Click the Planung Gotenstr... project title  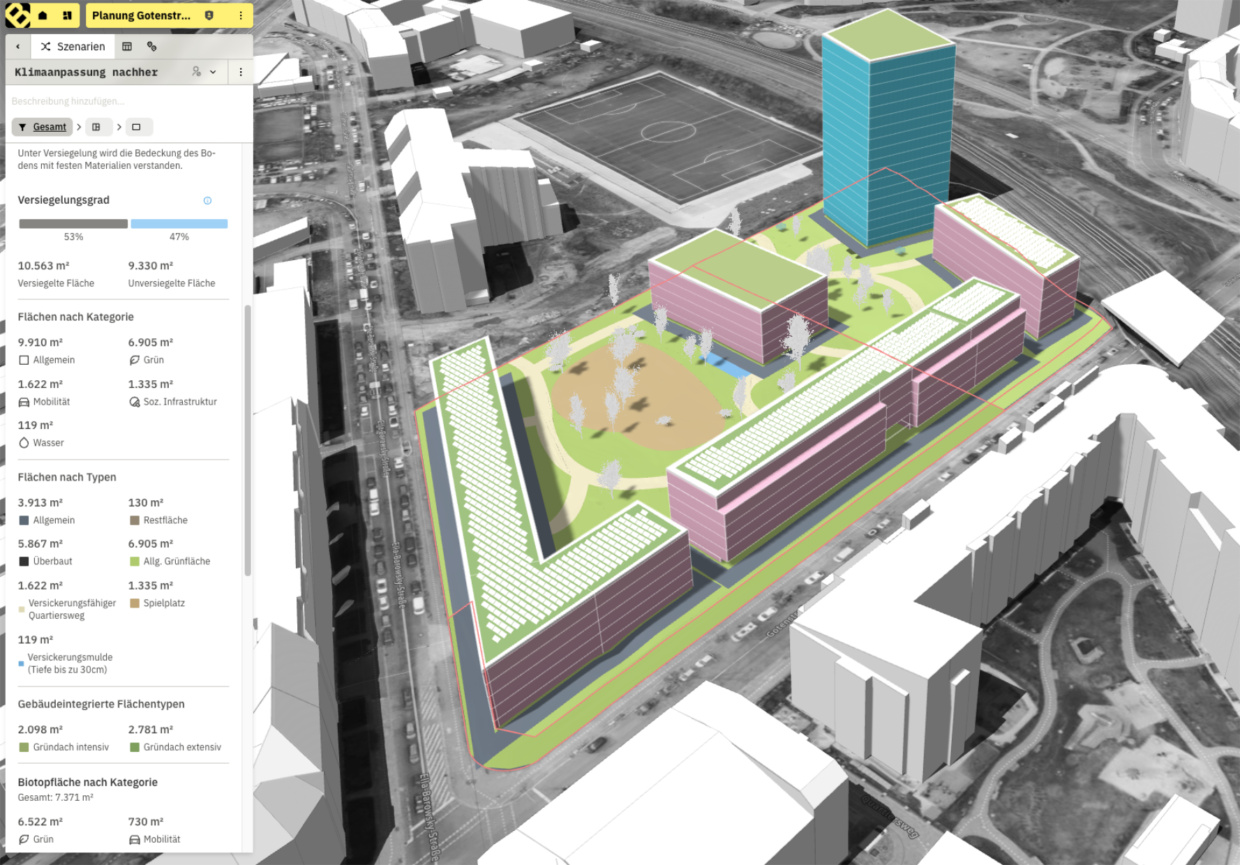click(144, 16)
